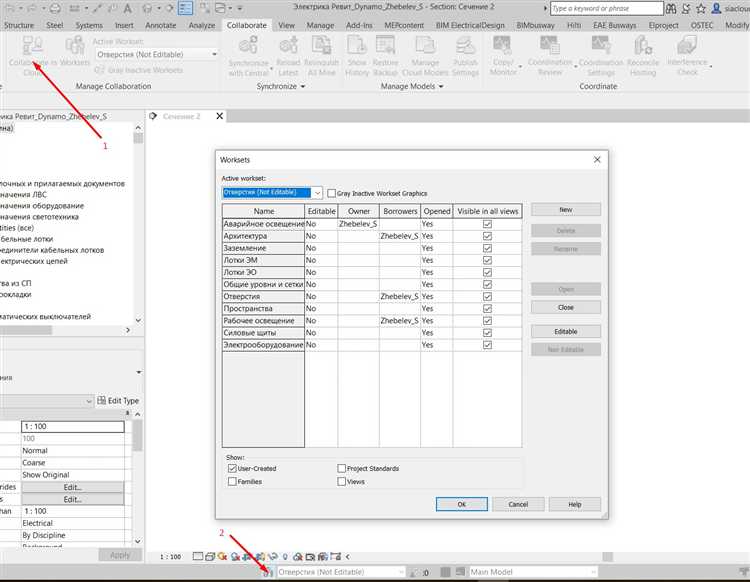The image size is (750, 582).
Task: Open the Coordination Settings tool
Action: [x=601, y=56]
